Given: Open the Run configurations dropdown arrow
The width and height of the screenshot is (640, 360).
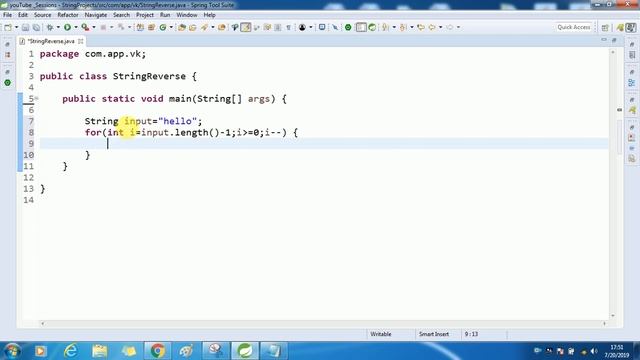Looking at the screenshot, I should tap(76, 27).
